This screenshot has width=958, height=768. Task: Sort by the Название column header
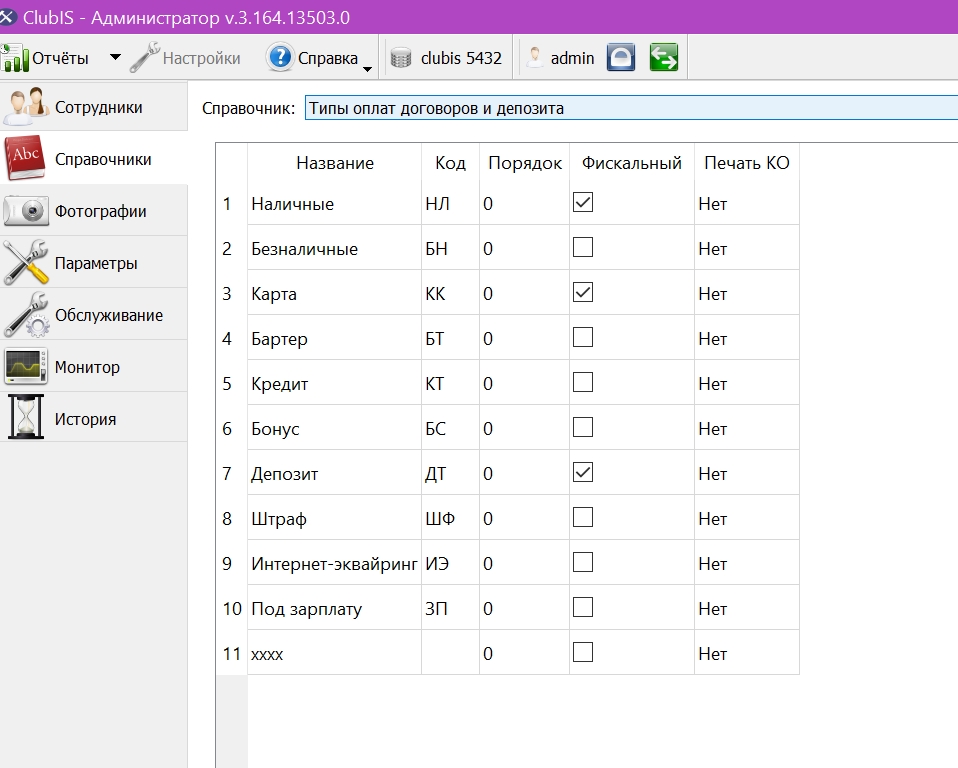coord(335,163)
